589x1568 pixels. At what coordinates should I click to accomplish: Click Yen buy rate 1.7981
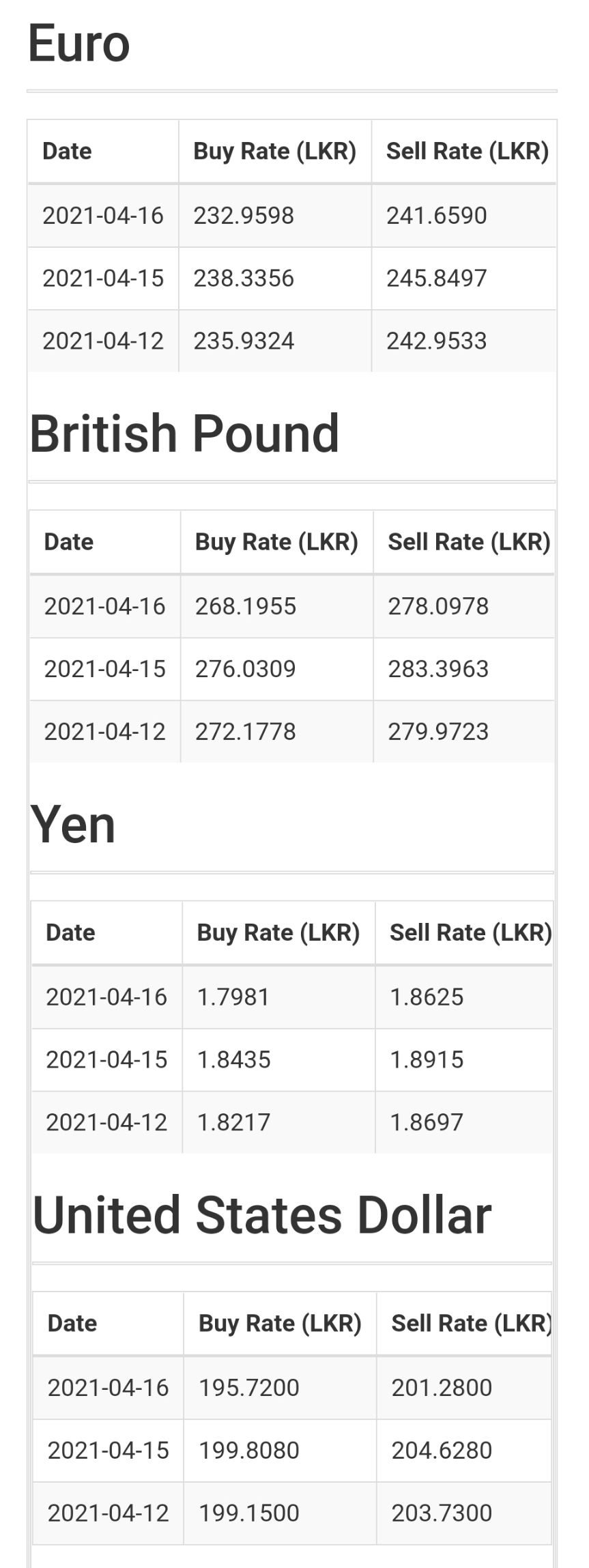233,997
